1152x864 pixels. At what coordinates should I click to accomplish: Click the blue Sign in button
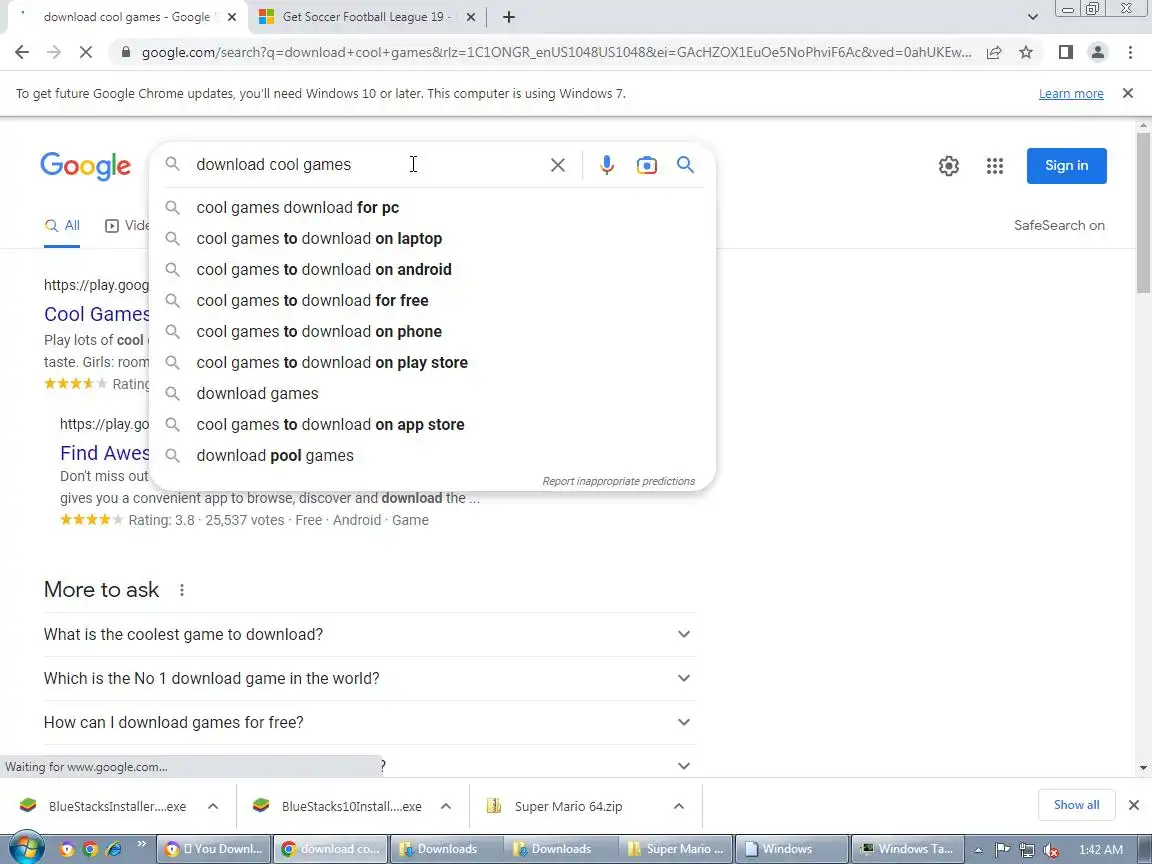tap(1066, 165)
